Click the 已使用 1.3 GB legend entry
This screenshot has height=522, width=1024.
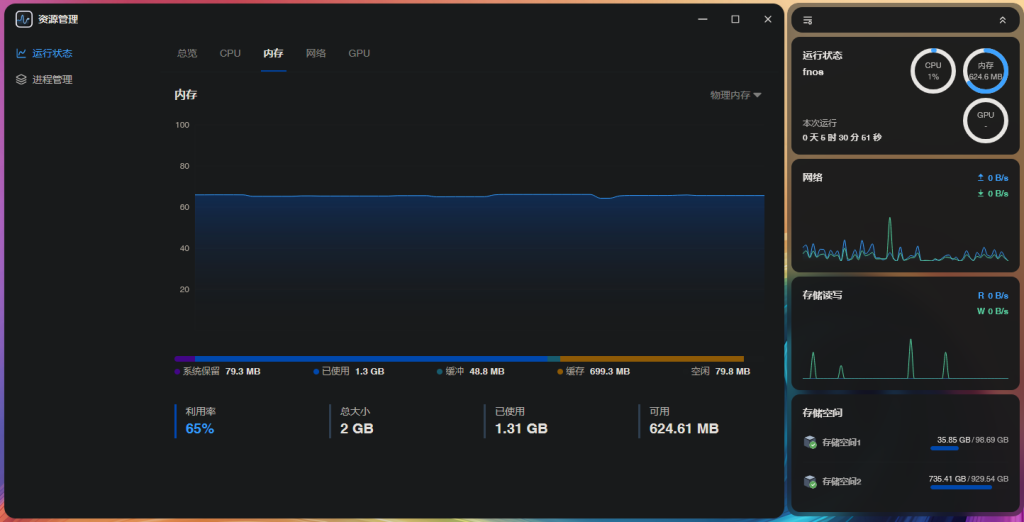(x=349, y=371)
